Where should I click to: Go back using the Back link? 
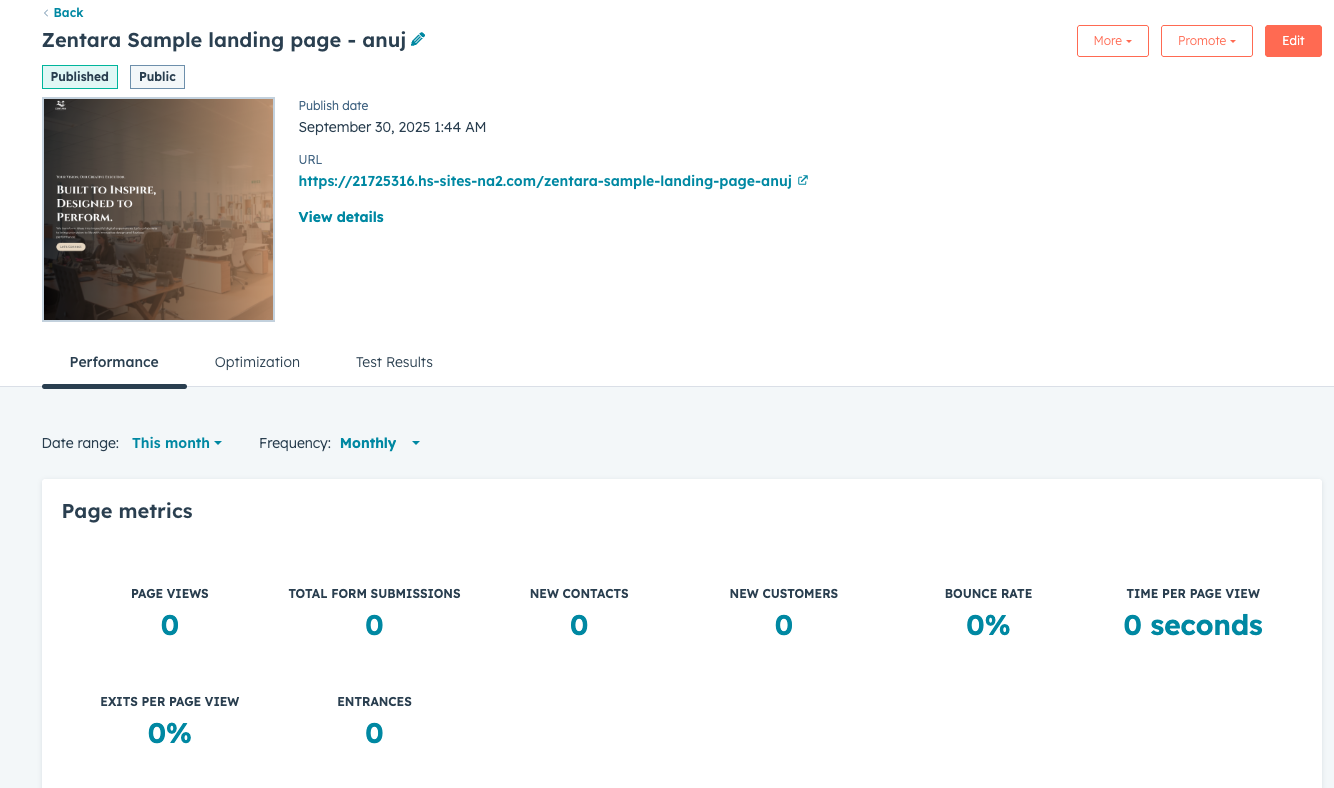(63, 13)
